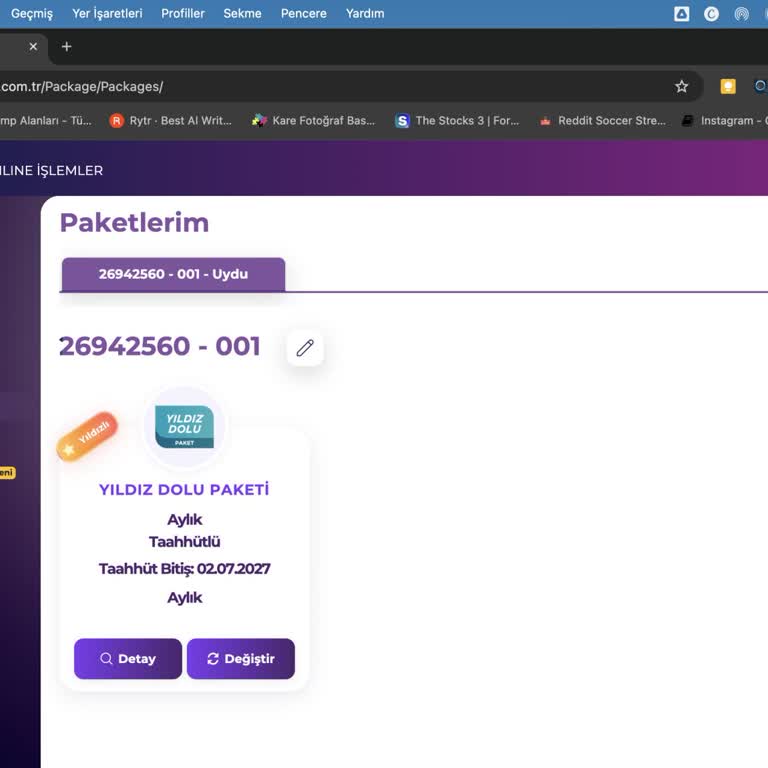The width and height of the screenshot is (768, 768).
Task: Click the pencil edit icon beside 26942560 - 001
Action: 305,348
